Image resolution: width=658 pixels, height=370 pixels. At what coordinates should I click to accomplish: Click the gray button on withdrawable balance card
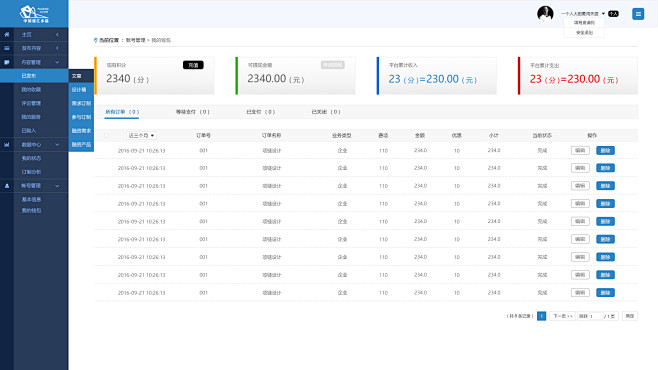[333, 65]
